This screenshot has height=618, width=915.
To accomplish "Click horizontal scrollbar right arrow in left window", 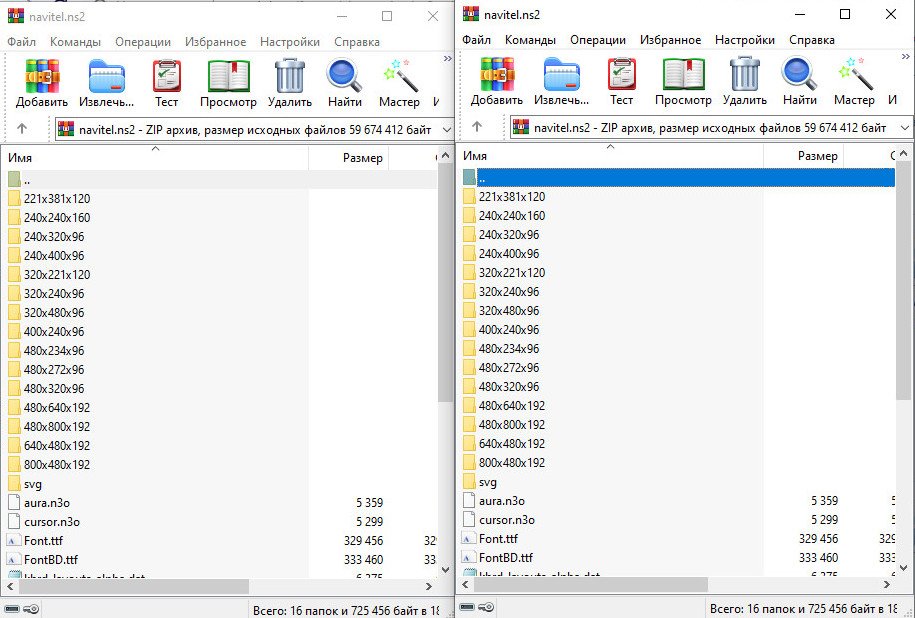I will [429, 586].
